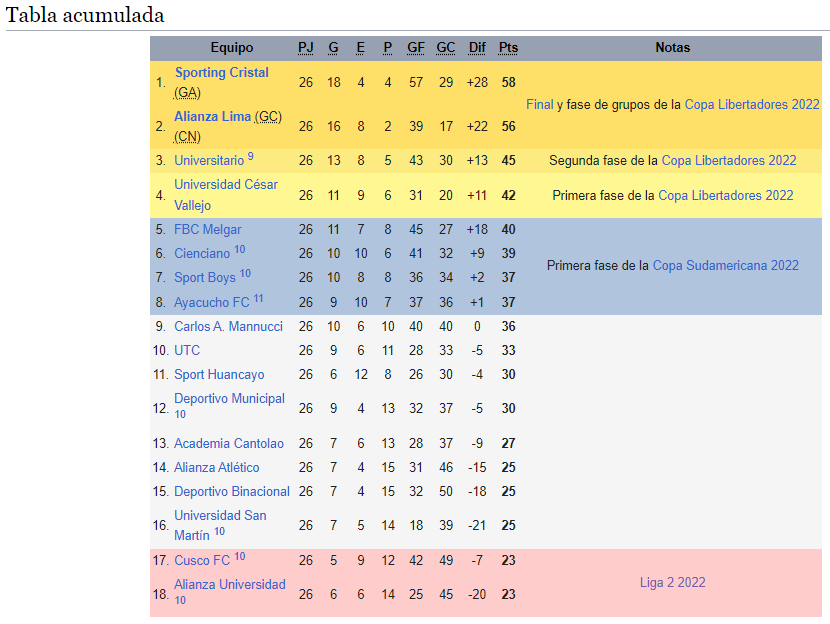Screen dimensions: 830x624
Task: Open the UTC team link
Action: [187, 350]
